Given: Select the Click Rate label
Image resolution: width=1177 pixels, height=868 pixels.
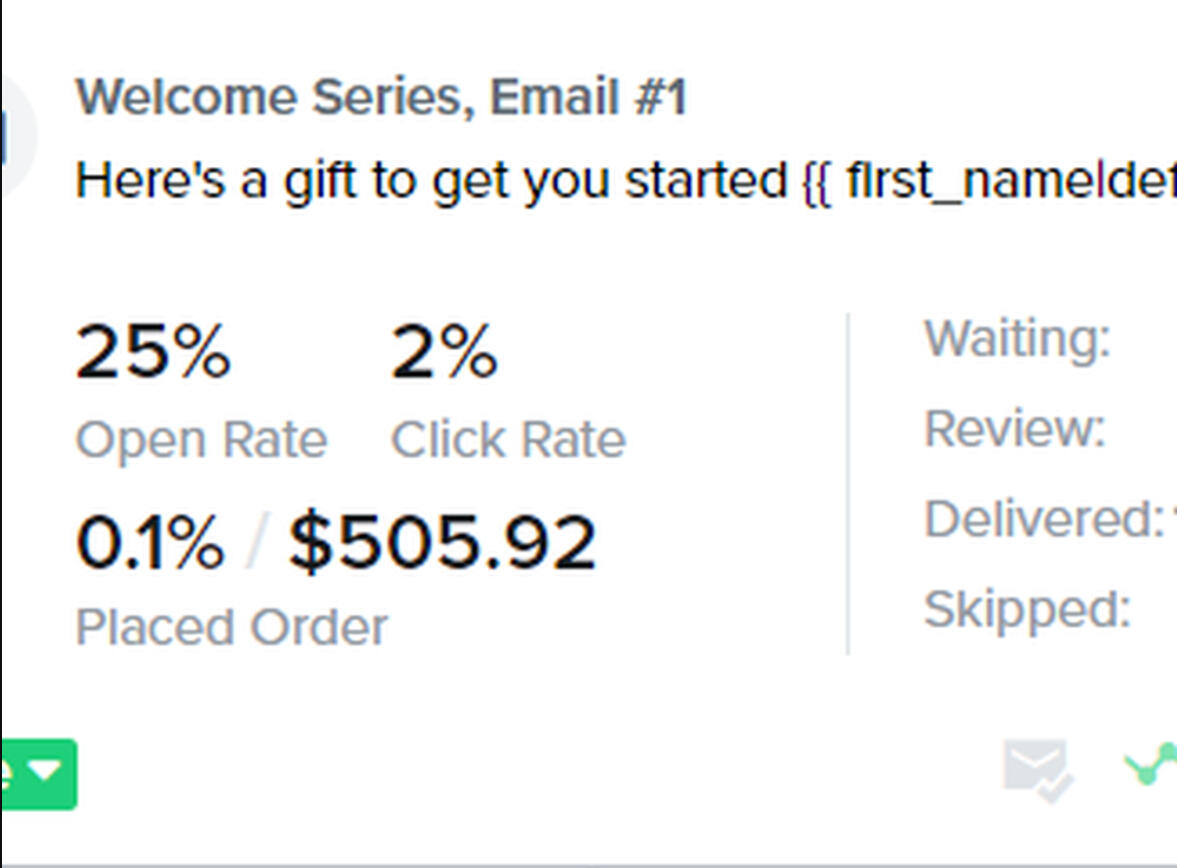Looking at the screenshot, I should 508,440.
